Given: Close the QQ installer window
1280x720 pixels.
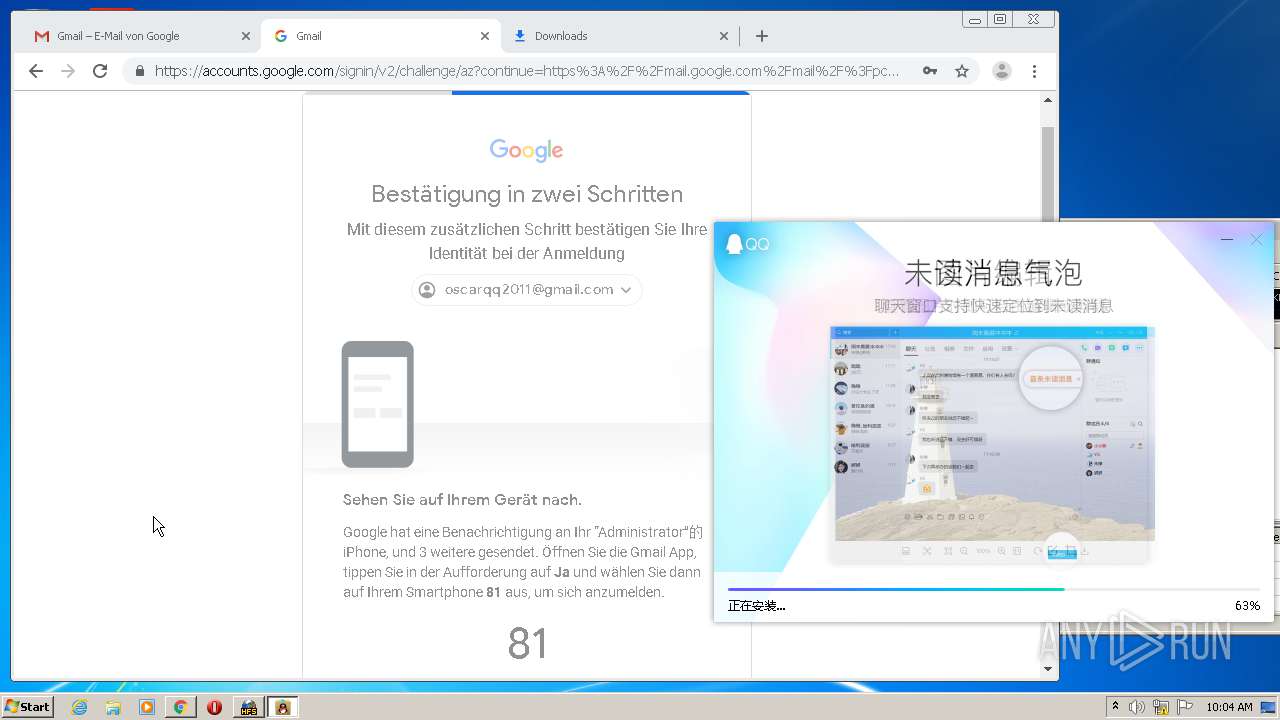Looking at the screenshot, I should (x=1257, y=240).
